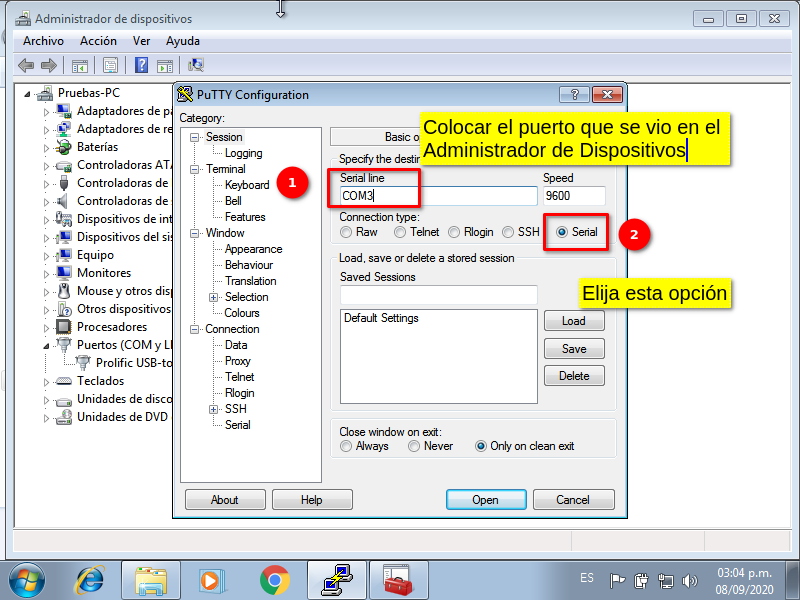Click the Back arrow toolbar icon
The width and height of the screenshot is (800, 600).
tap(25, 65)
